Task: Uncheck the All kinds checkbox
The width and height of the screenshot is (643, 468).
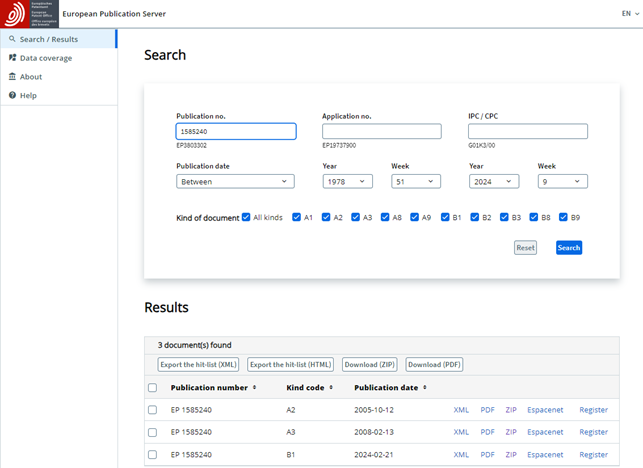Action: [246, 217]
